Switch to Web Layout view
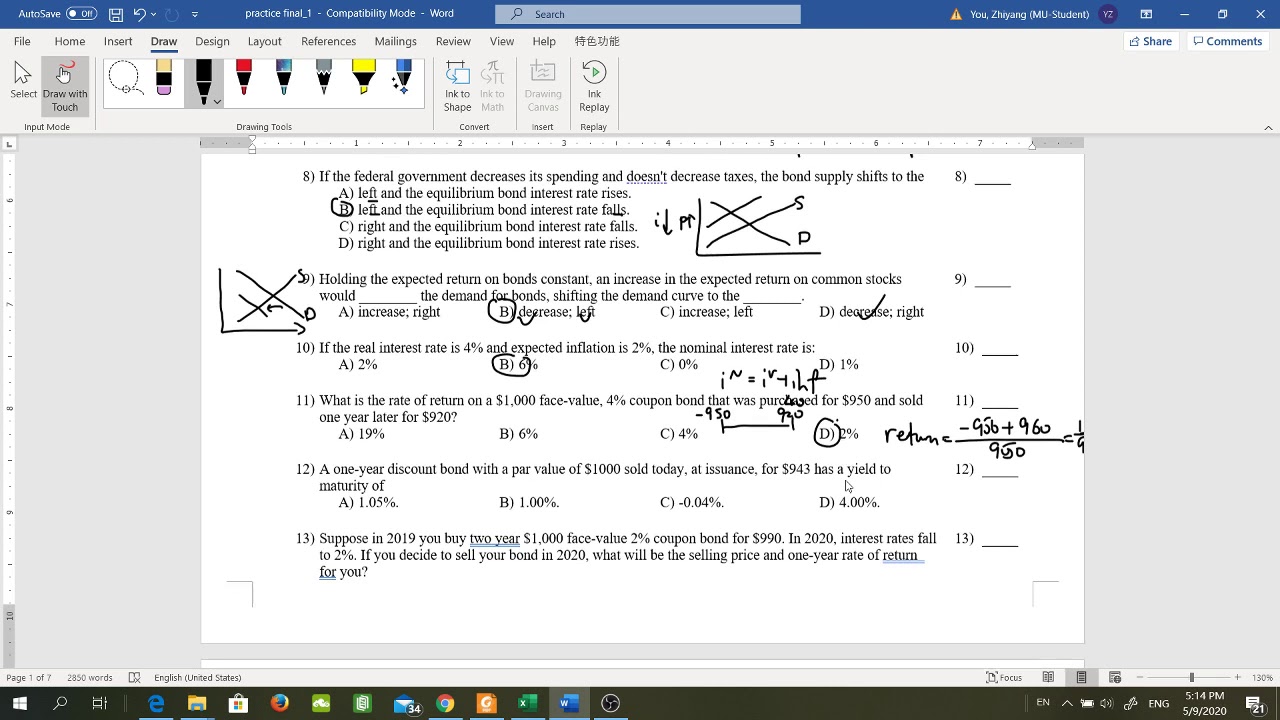The width and height of the screenshot is (1280, 720). point(1115,678)
